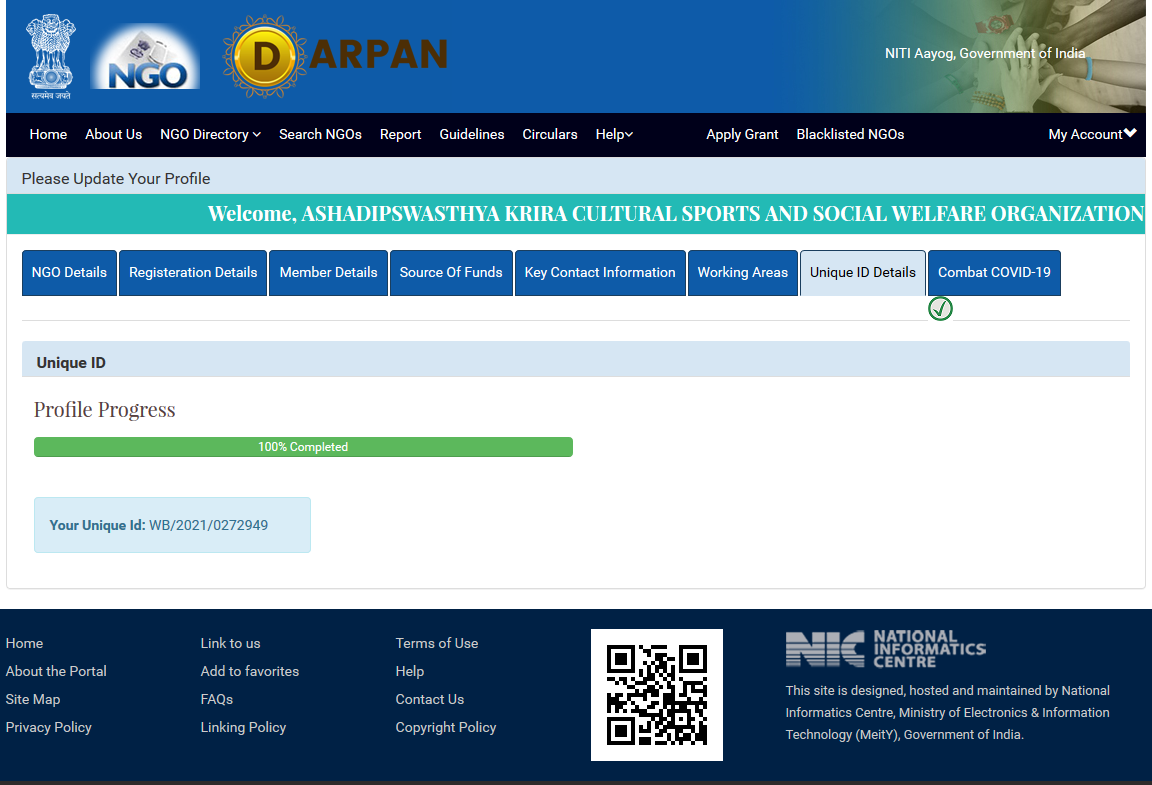Viewport: 1152px width, 785px height.
Task: Open Apply Grant in navigation bar
Action: [x=742, y=134]
